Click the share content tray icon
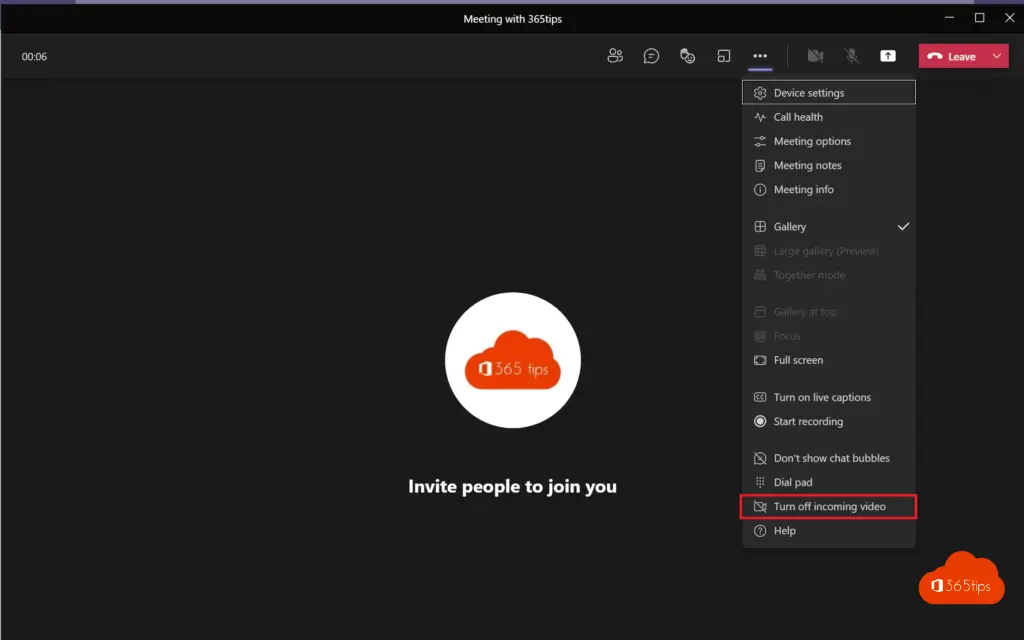This screenshot has height=640, width=1024. pyautogui.click(x=888, y=56)
